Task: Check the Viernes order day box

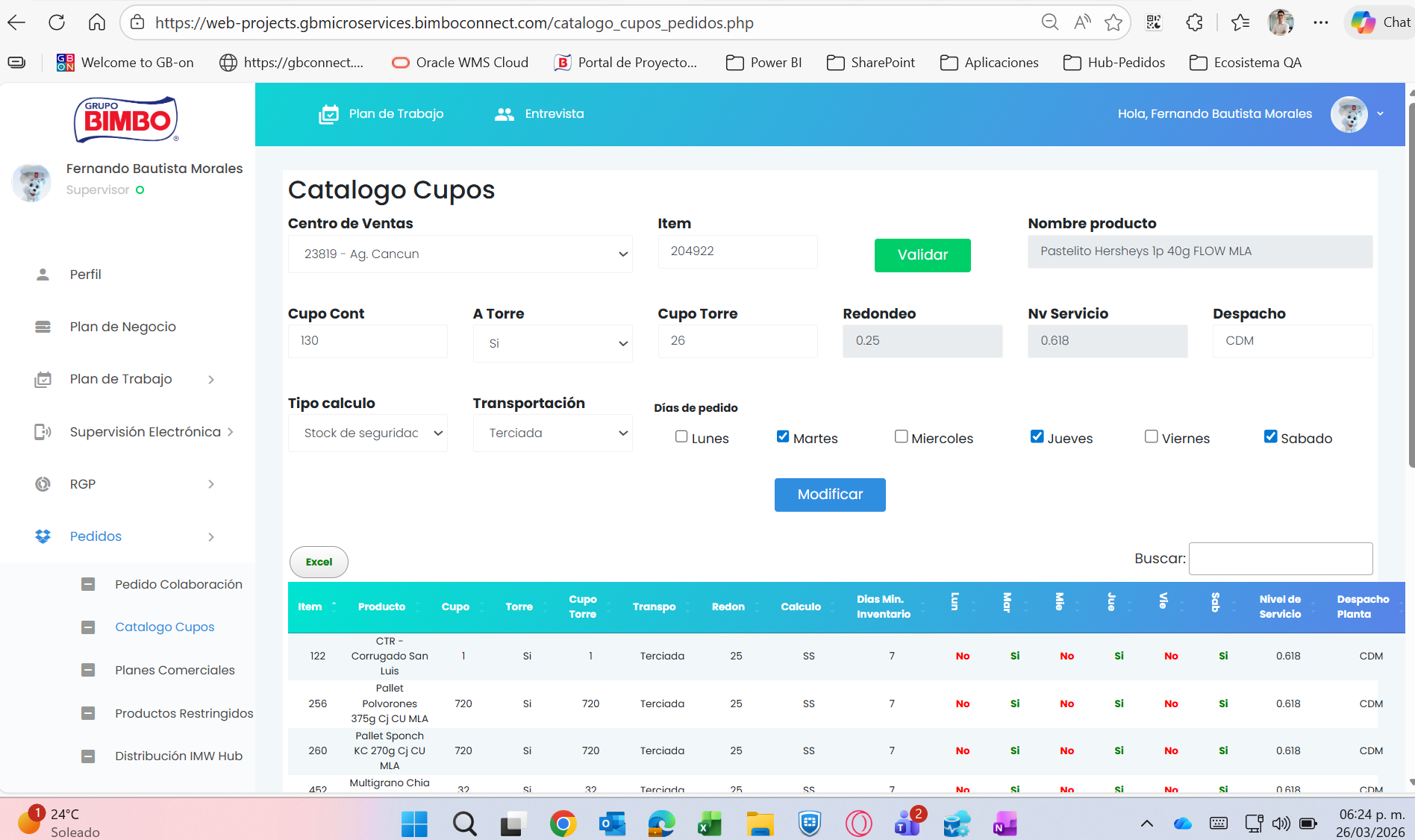Action: point(1152,436)
